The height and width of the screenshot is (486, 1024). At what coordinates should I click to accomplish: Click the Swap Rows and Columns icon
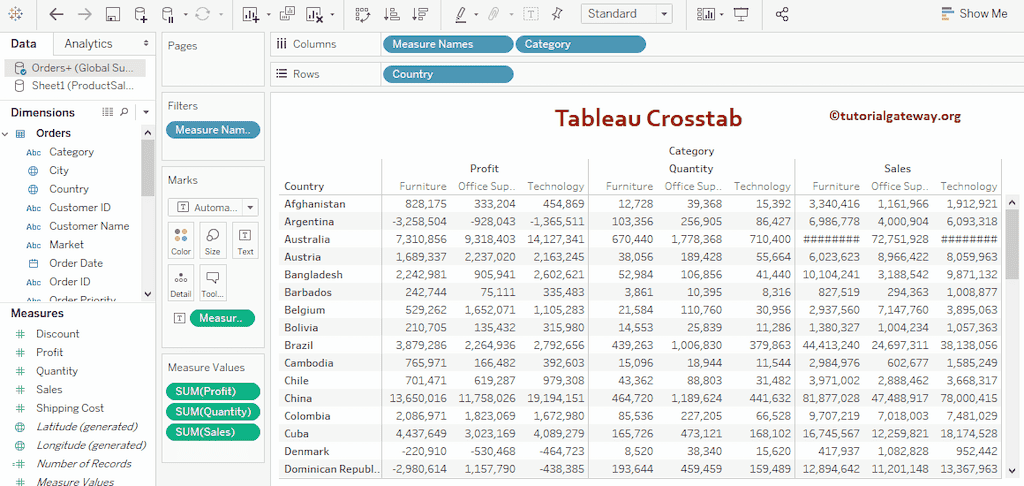click(x=362, y=14)
